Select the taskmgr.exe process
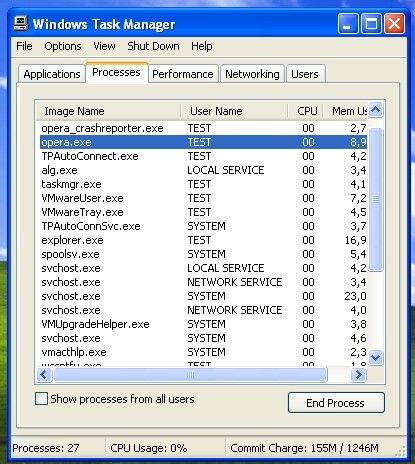The image size is (415, 464). (202, 184)
